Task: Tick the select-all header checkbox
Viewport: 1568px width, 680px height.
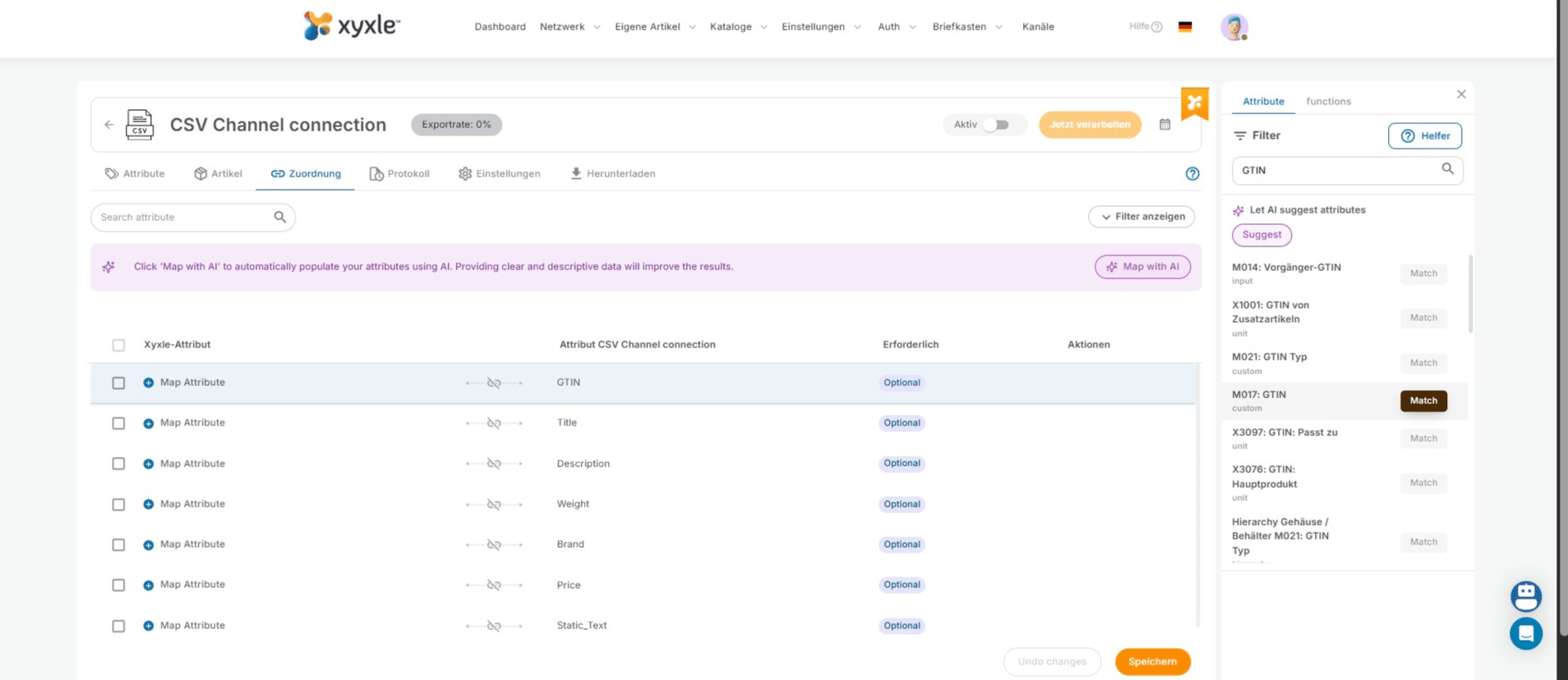Action: [x=118, y=345]
